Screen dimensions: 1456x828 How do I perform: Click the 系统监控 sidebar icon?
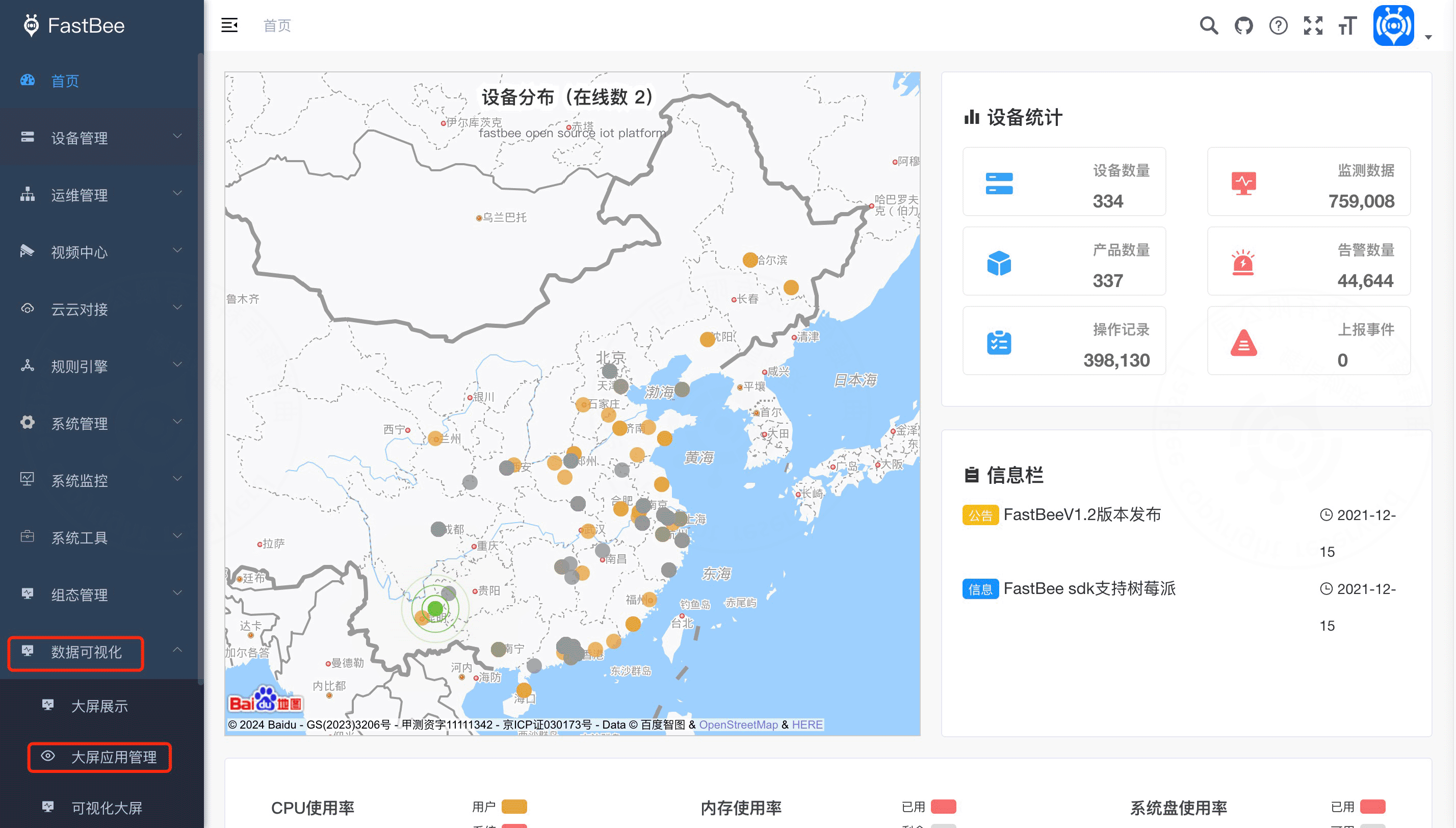tap(28, 479)
